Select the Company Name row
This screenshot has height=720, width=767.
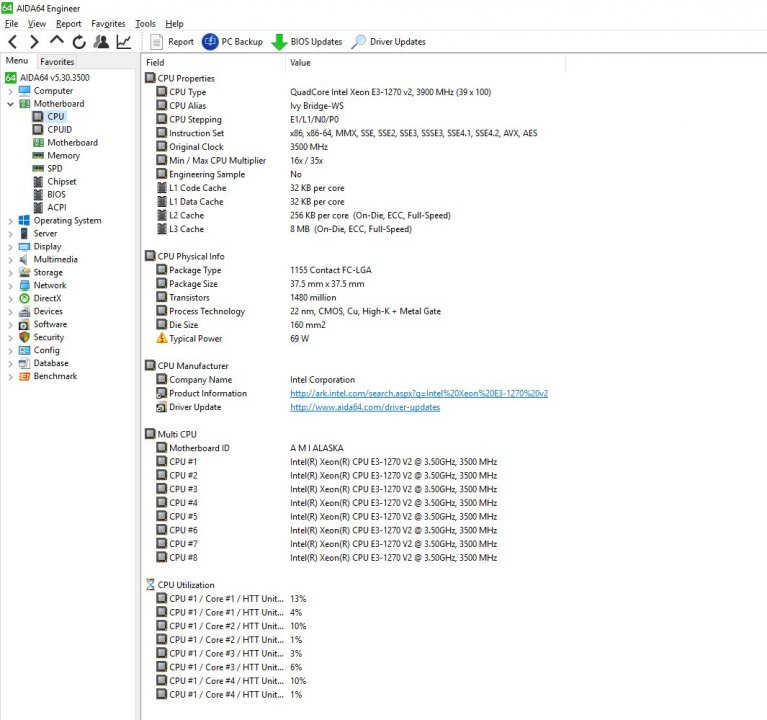tap(255, 380)
